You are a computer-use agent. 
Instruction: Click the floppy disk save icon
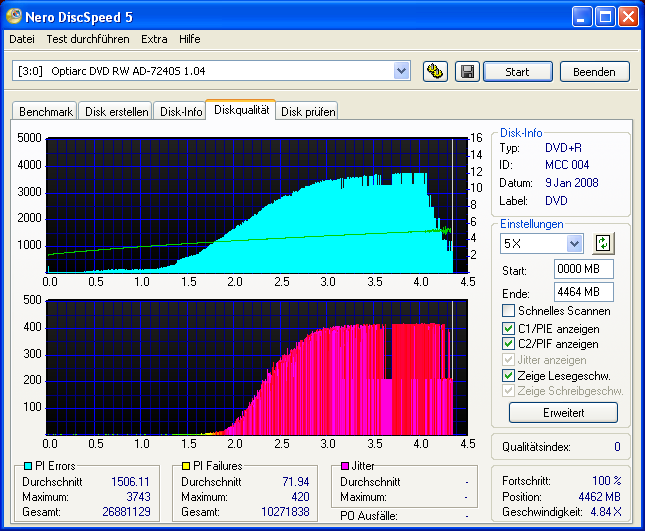pyautogui.click(x=467, y=72)
